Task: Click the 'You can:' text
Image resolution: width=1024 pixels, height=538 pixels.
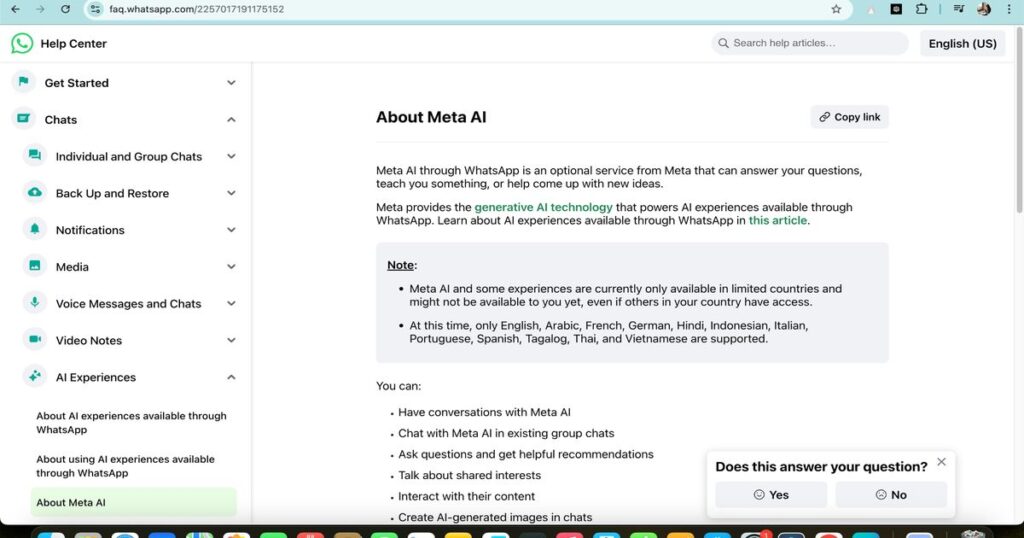Action: pos(398,386)
